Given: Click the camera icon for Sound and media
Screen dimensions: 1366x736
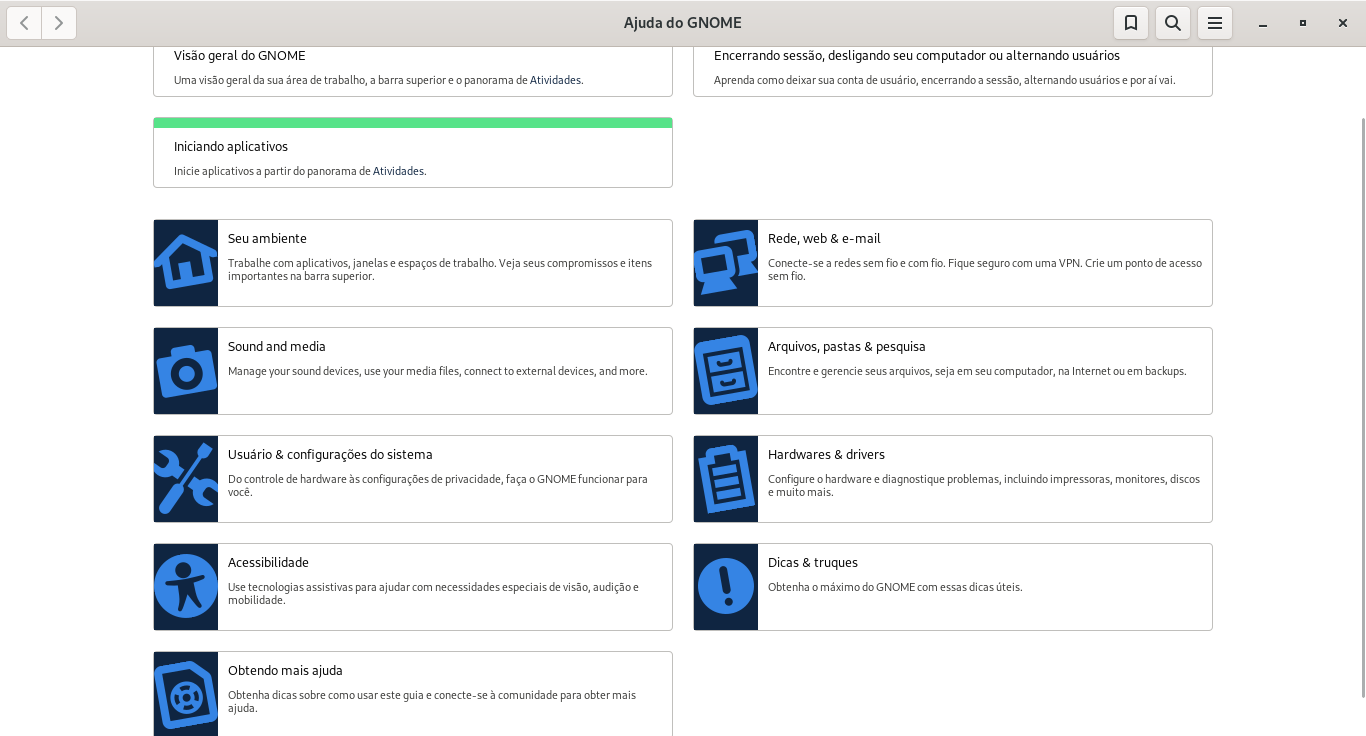Looking at the screenshot, I should [x=186, y=371].
